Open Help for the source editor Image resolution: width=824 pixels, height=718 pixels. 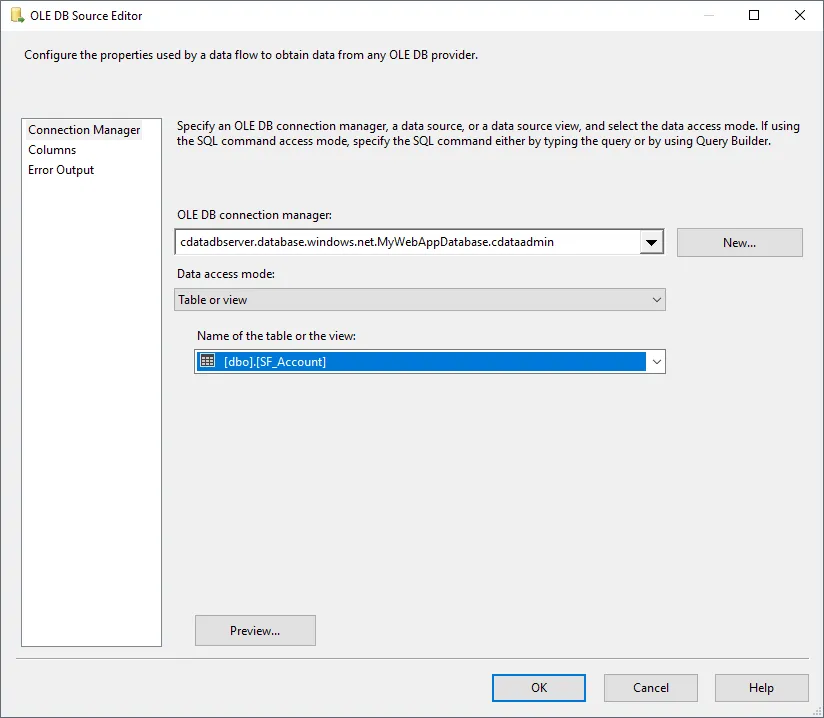point(761,687)
